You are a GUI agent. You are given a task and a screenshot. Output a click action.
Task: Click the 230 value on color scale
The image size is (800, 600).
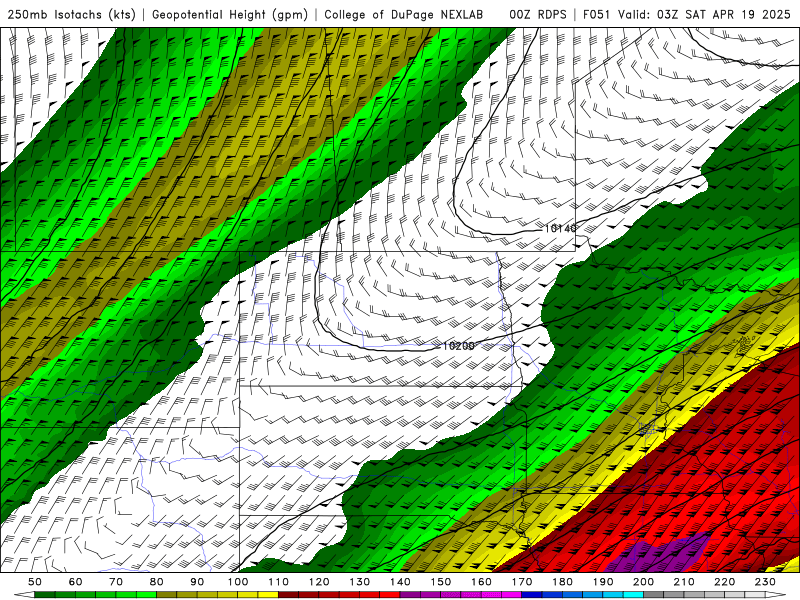pos(765,582)
